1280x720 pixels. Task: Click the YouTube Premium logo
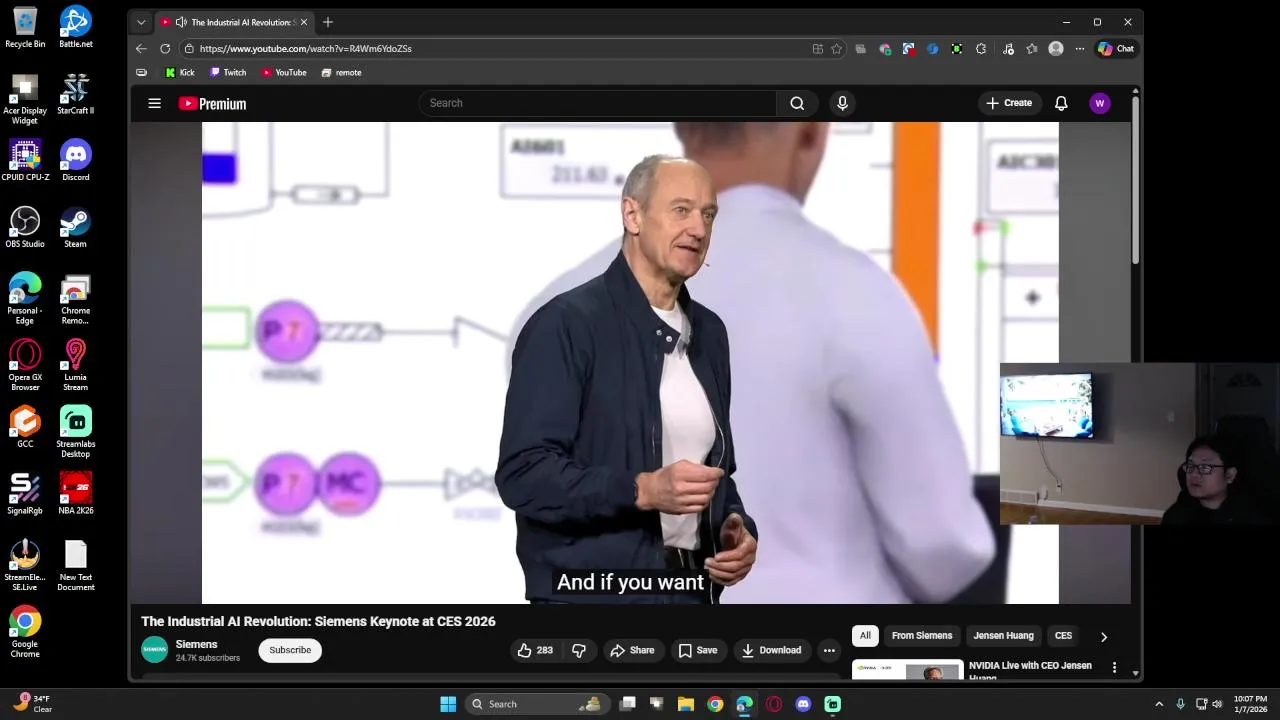pyautogui.click(x=212, y=103)
